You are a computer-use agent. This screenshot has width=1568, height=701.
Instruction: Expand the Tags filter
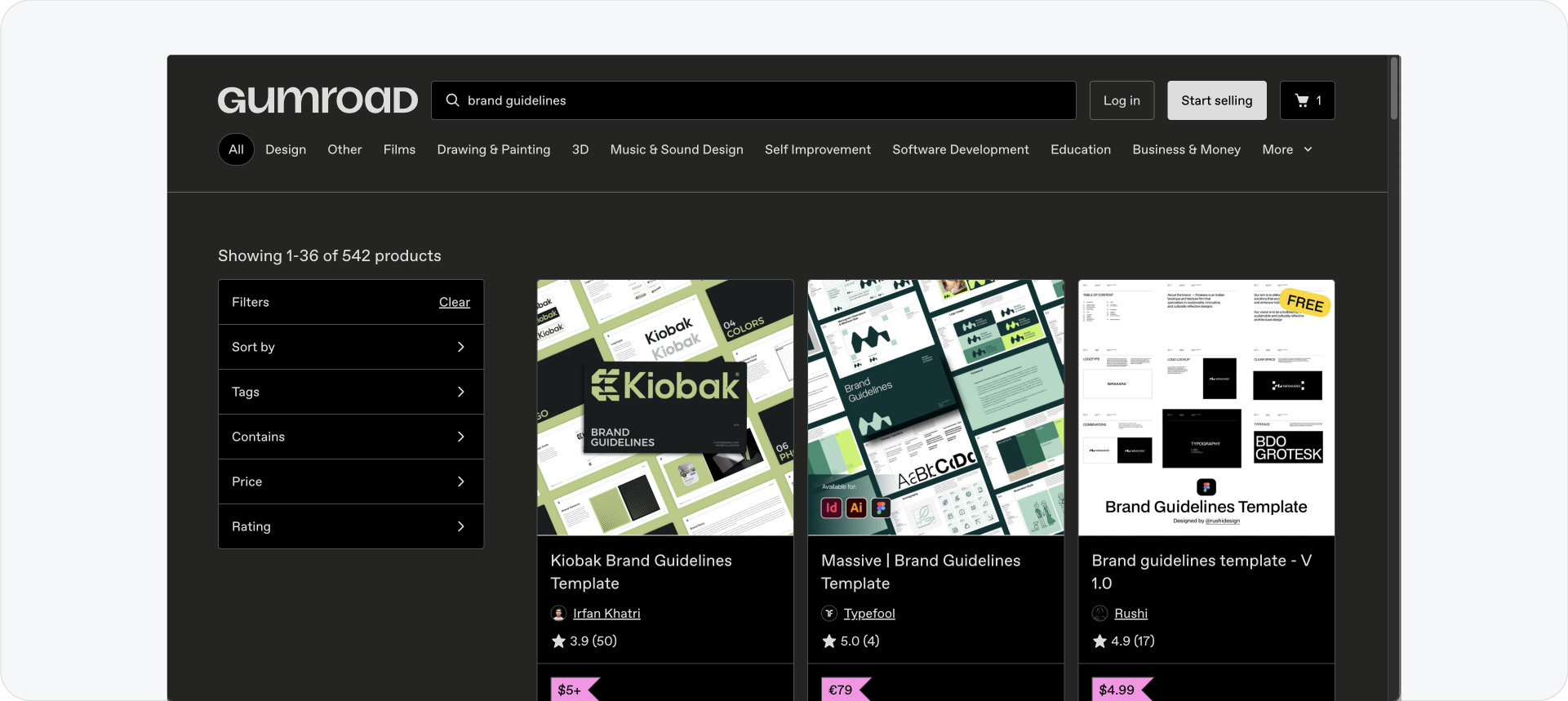pyautogui.click(x=351, y=392)
